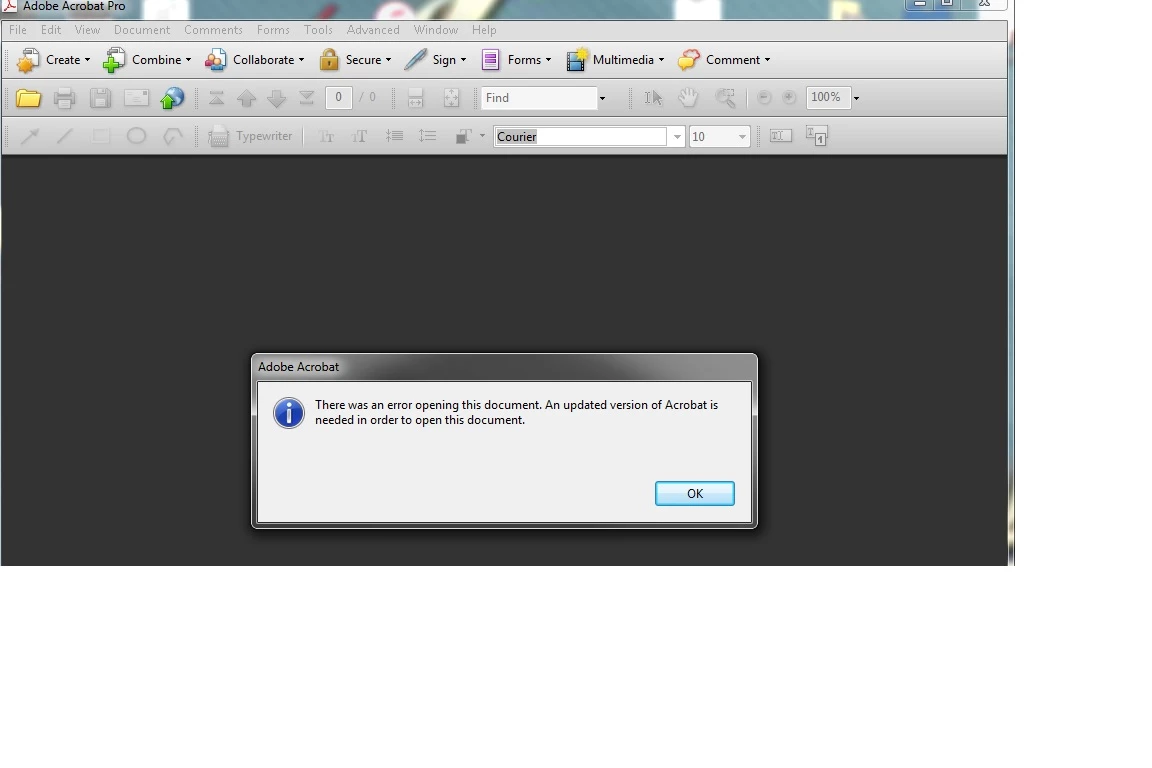
Task: Open the Edit menu
Action: [x=51, y=30]
